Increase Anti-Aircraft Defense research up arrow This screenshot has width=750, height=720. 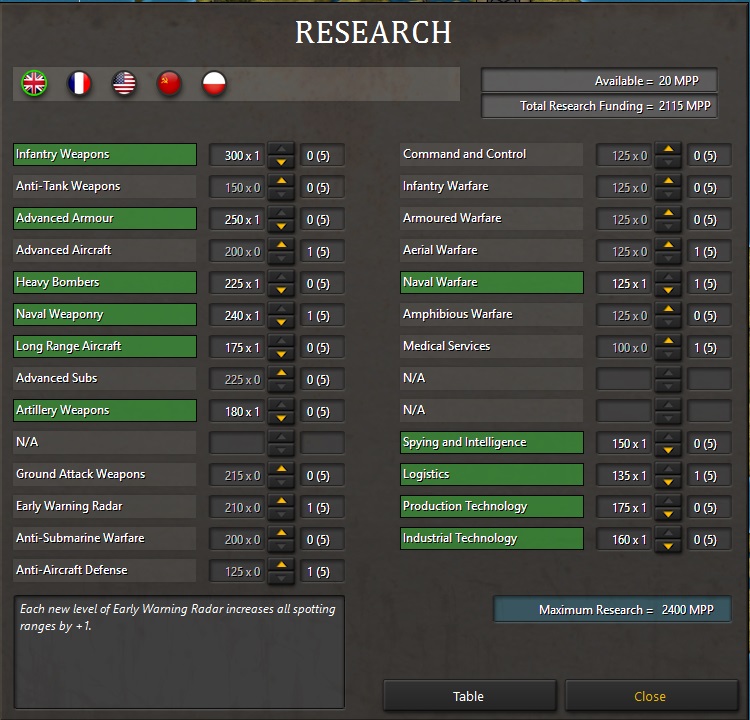tap(281, 565)
